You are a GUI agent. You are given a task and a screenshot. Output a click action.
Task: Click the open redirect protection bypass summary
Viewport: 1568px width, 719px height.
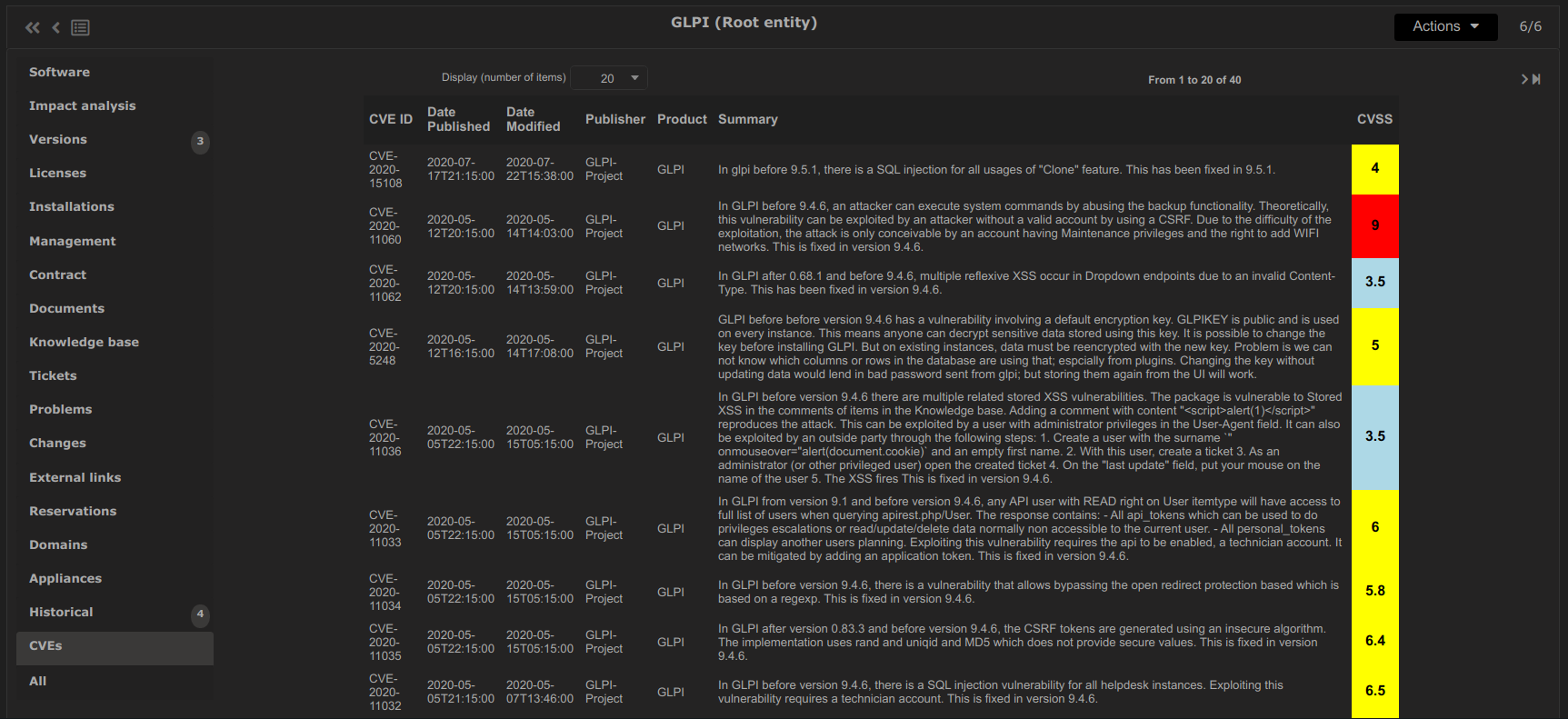tap(1028, 592)
